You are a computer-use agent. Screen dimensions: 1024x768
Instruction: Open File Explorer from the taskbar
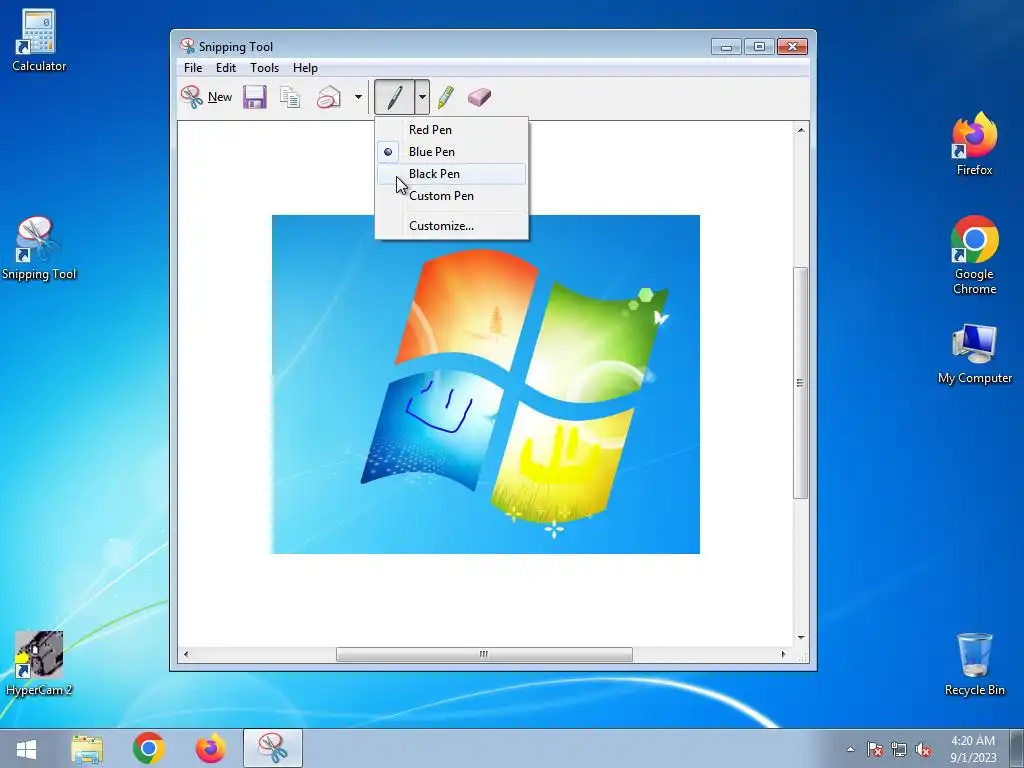(x=87, y=748)
